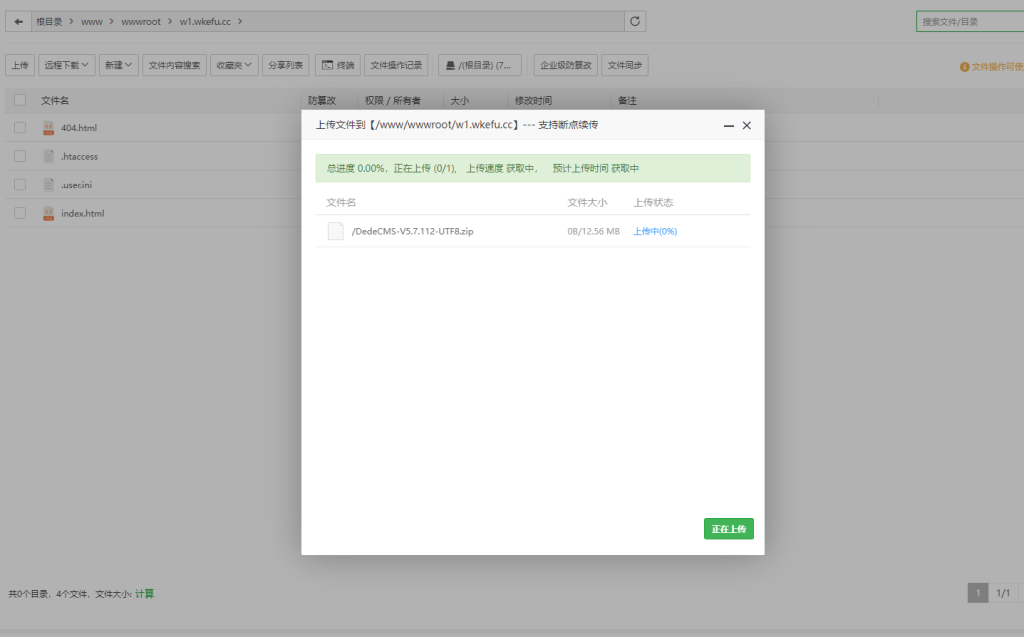Click the .htaccess file icon

click(x=48, y=156)
